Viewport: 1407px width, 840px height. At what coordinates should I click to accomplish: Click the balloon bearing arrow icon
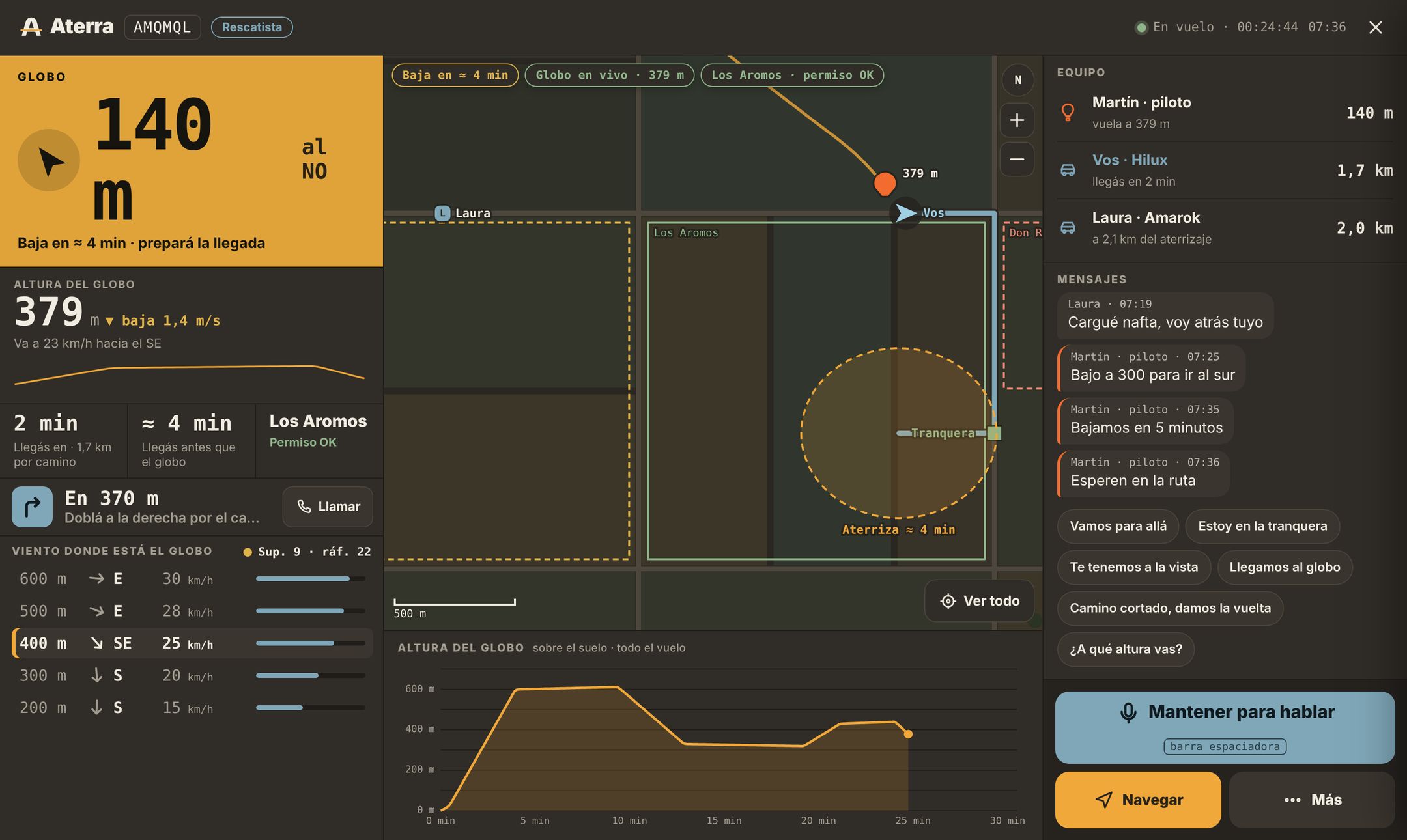[x=49, y=160]
